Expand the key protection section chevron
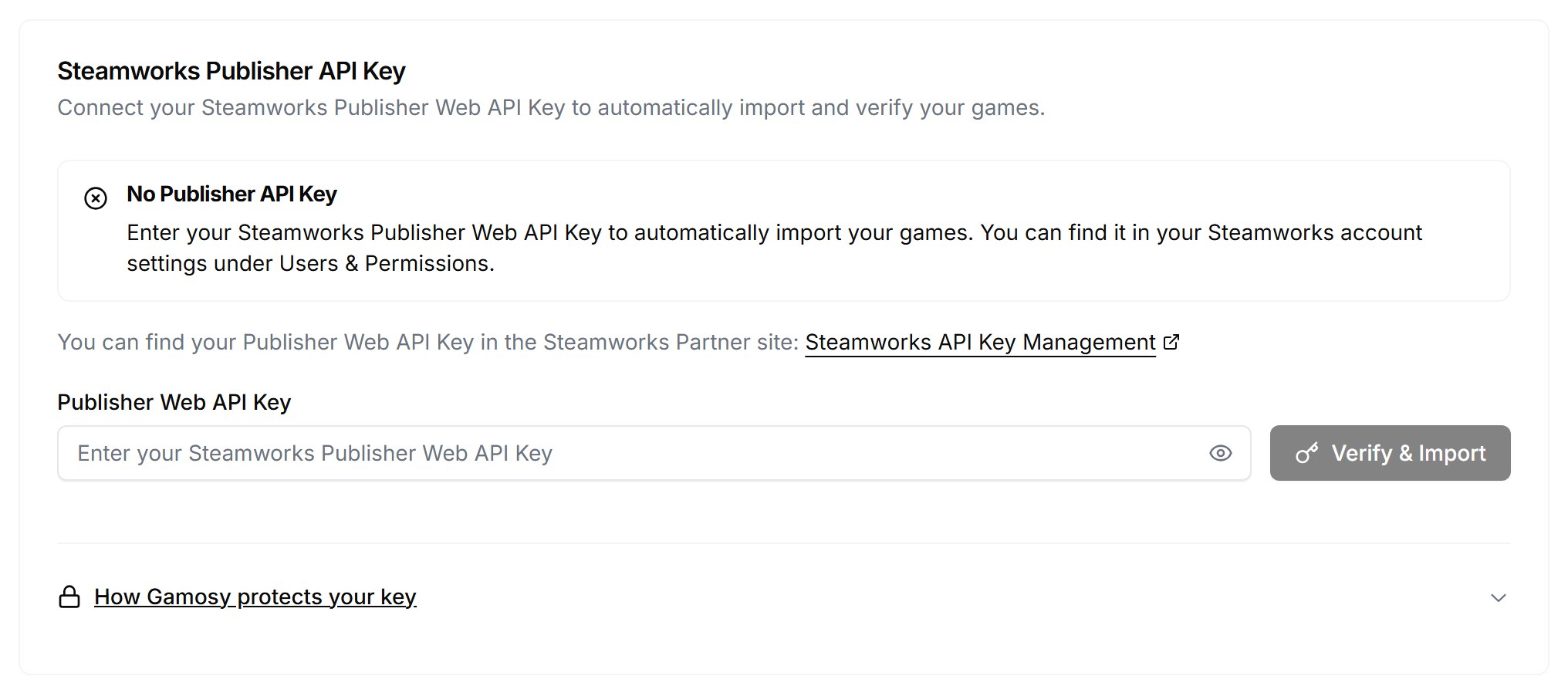 coord(1498,598)
